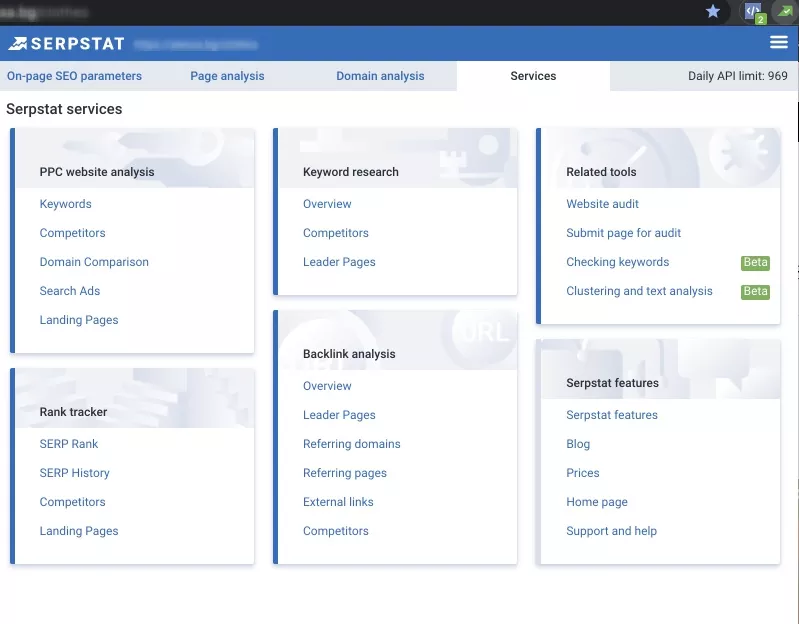This screenshot has width=799, height=624.
Task: Switch to On-page SEO parameters tab
Action: 74,76
